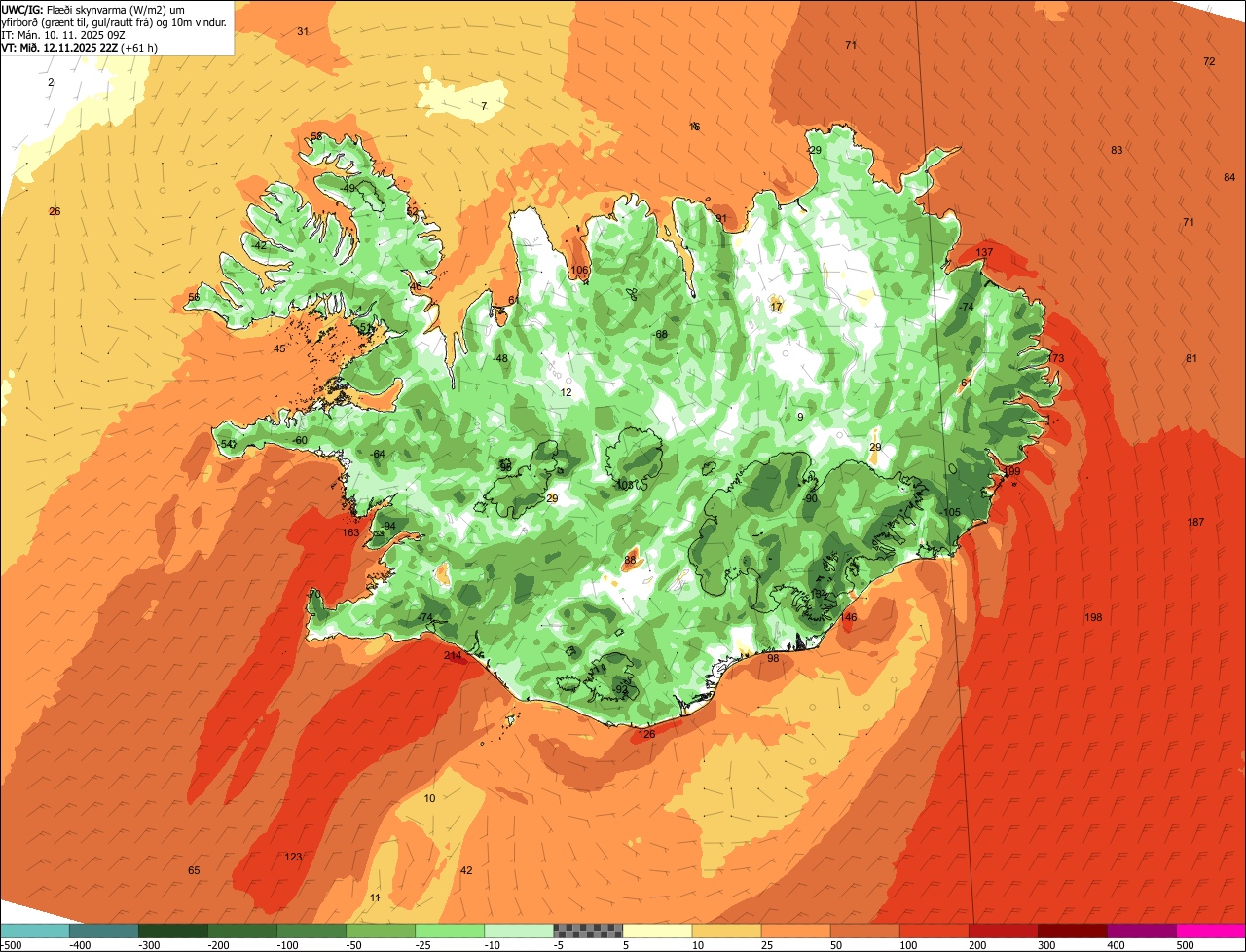Select the 500 label on the legend
1246x952 pixels.
1185,944
